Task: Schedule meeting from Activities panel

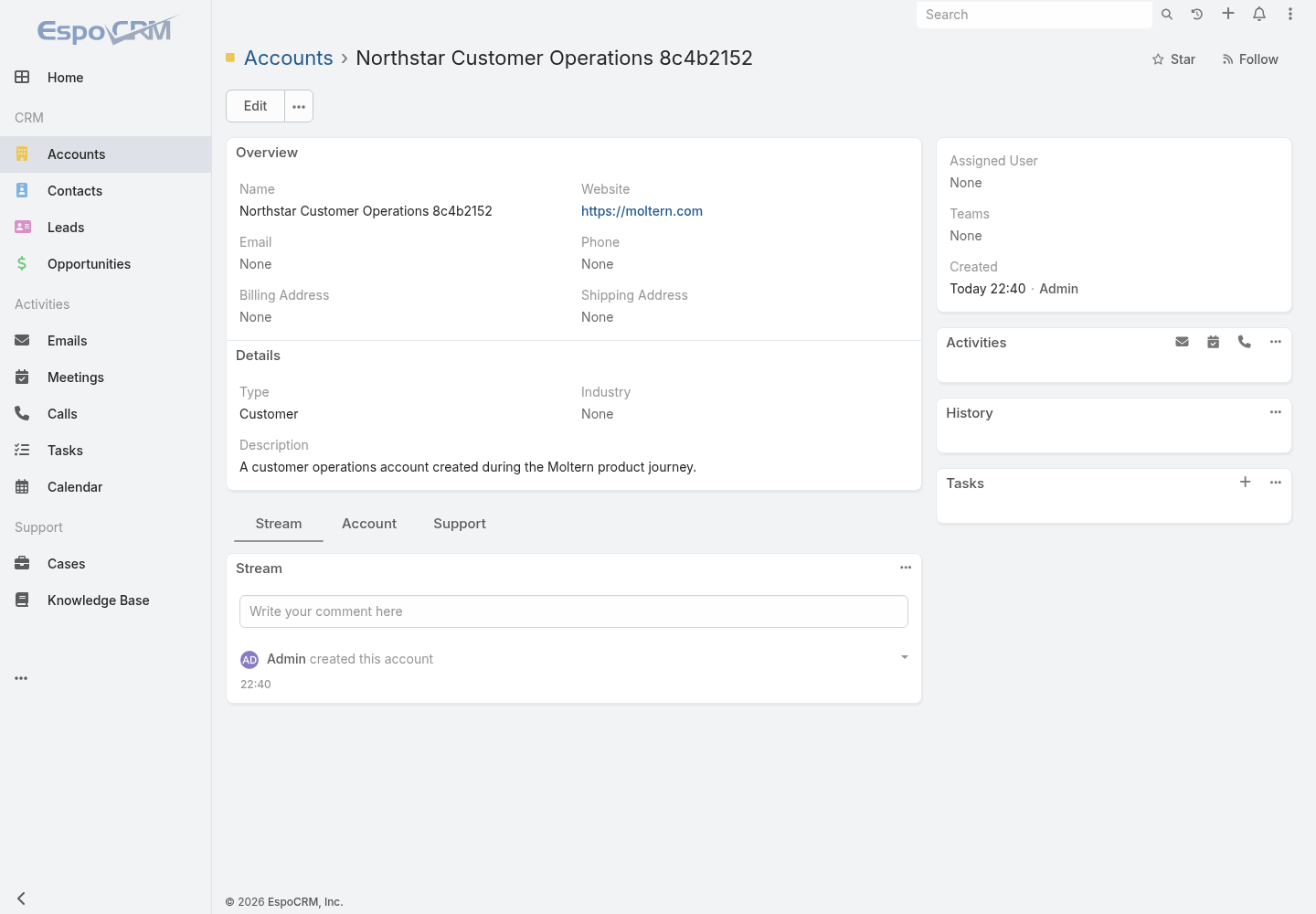Action: point(1214,342)
